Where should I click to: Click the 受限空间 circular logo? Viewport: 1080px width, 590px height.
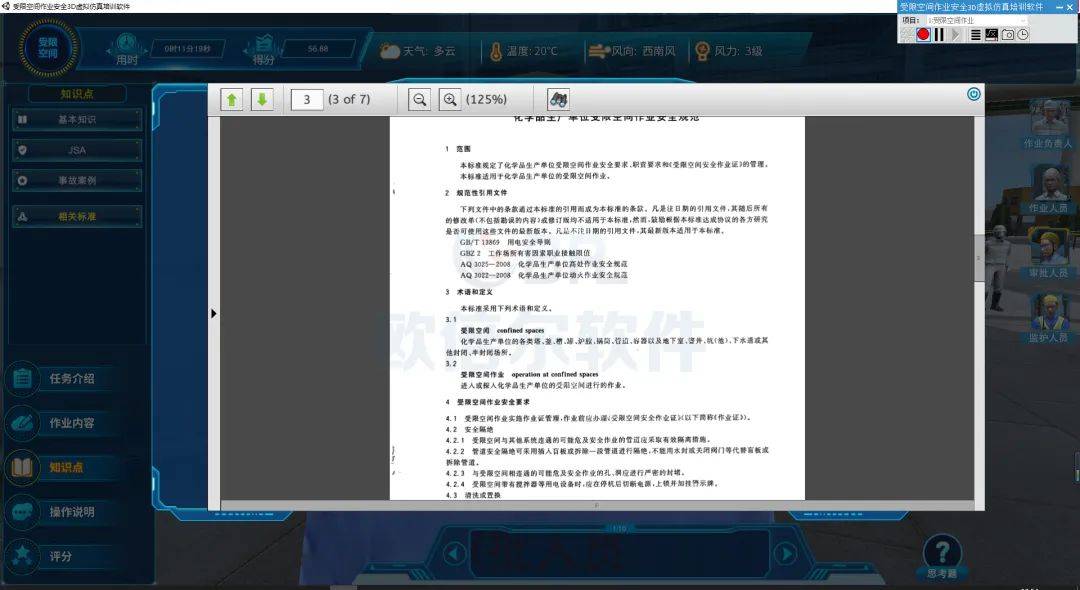[x=48, y=48]
